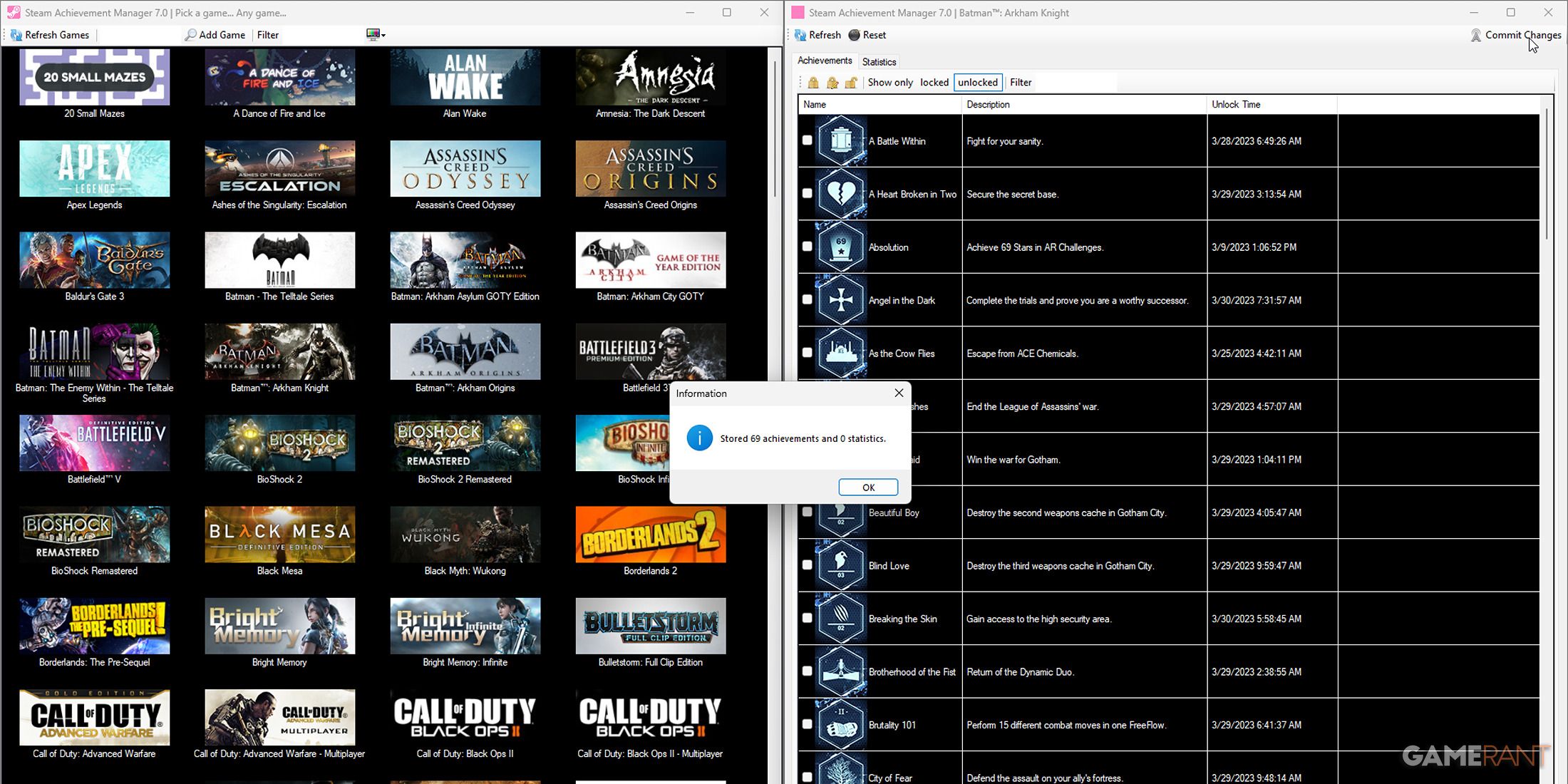Select the Achievements tab
Image resolution: width=1568 pixels, height=784 pixels.
(x=825, y=61)
